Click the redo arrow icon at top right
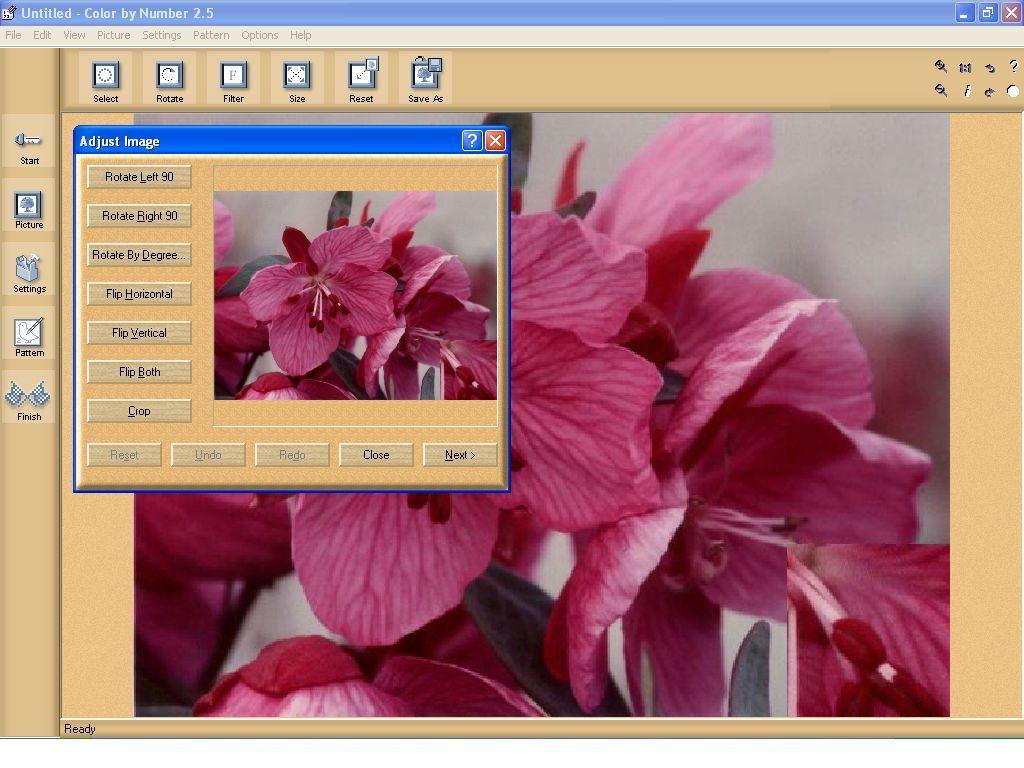Viewport: 1024px width, 768px height. [x=989, y=91]
